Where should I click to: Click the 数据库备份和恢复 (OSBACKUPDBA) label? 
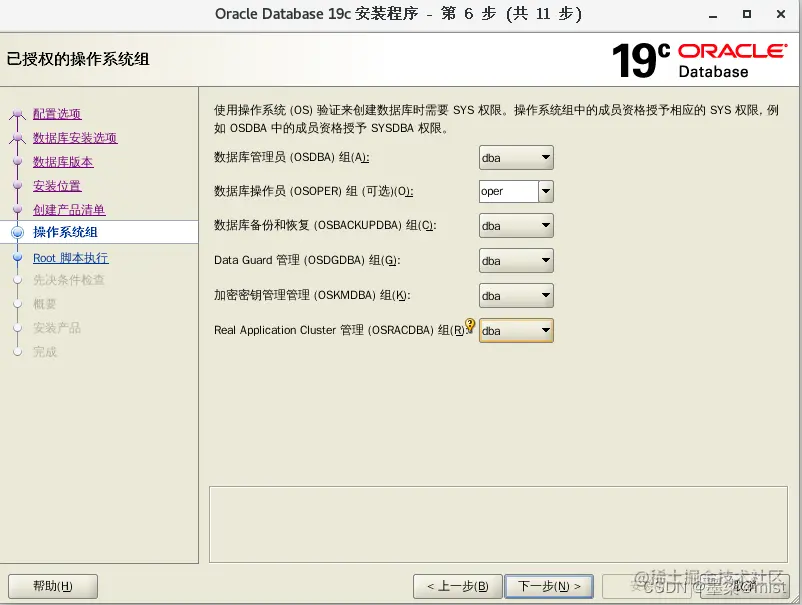[325, 225]
